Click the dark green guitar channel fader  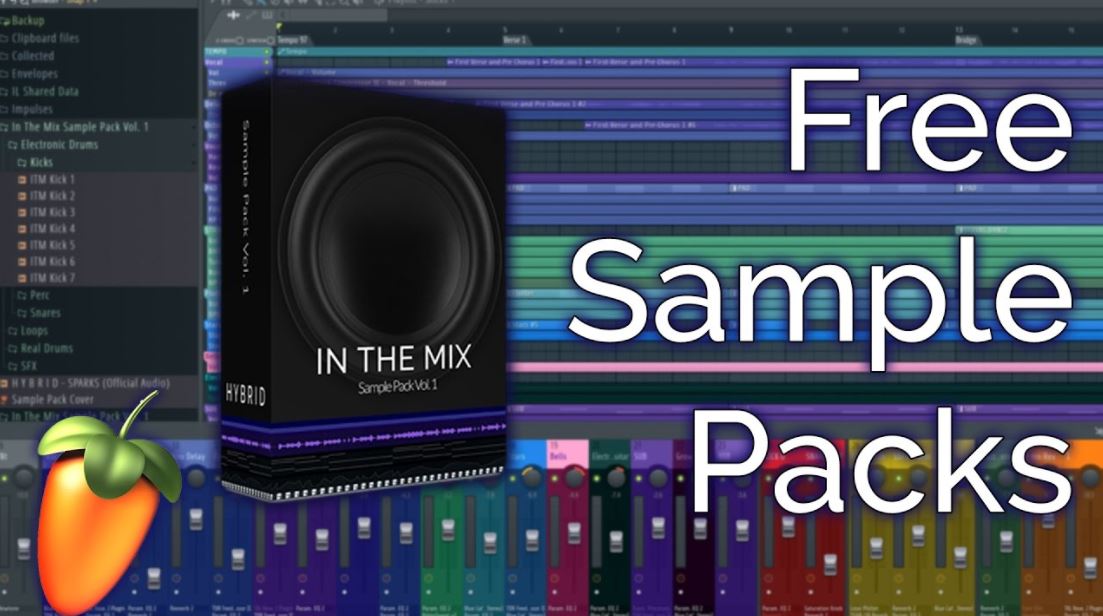(616, 541)
